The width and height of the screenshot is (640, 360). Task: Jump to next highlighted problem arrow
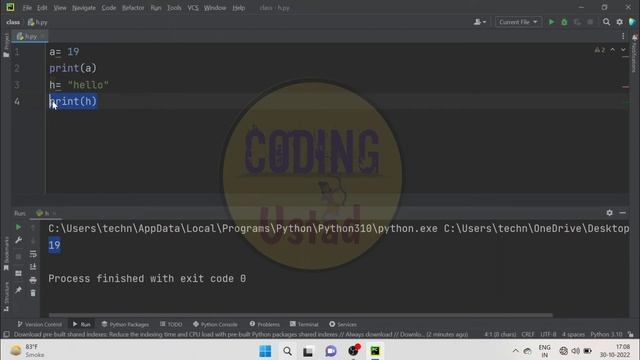623,50
